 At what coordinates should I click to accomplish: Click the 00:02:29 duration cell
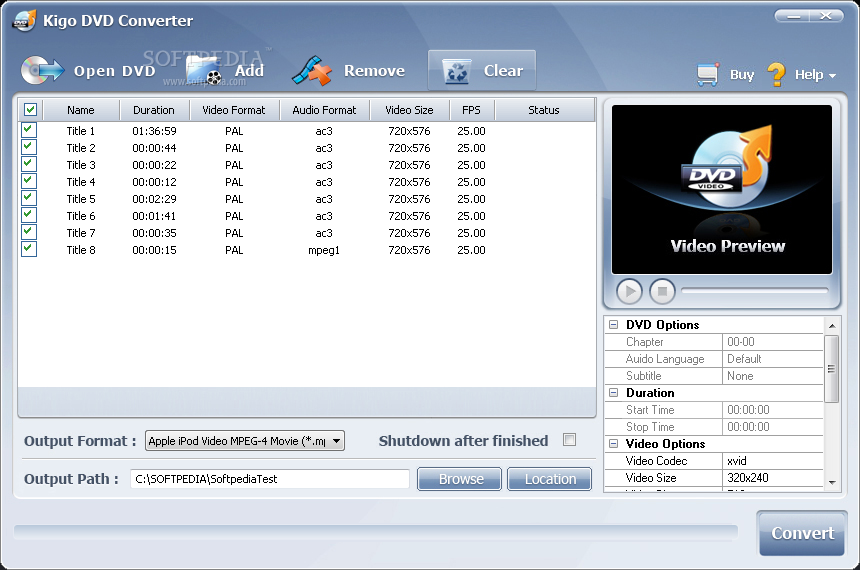point(154,199)
